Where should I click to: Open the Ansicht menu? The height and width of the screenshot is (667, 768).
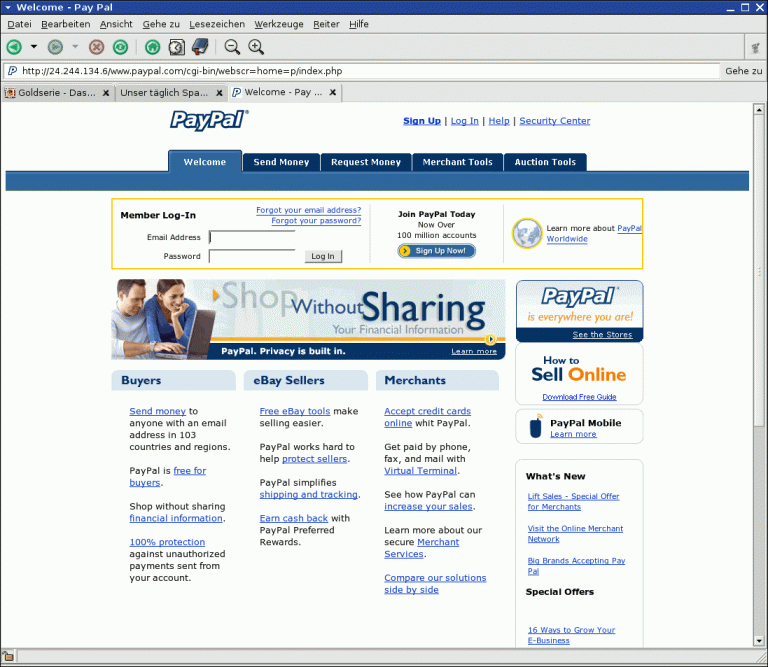click(x=116, y=24)
